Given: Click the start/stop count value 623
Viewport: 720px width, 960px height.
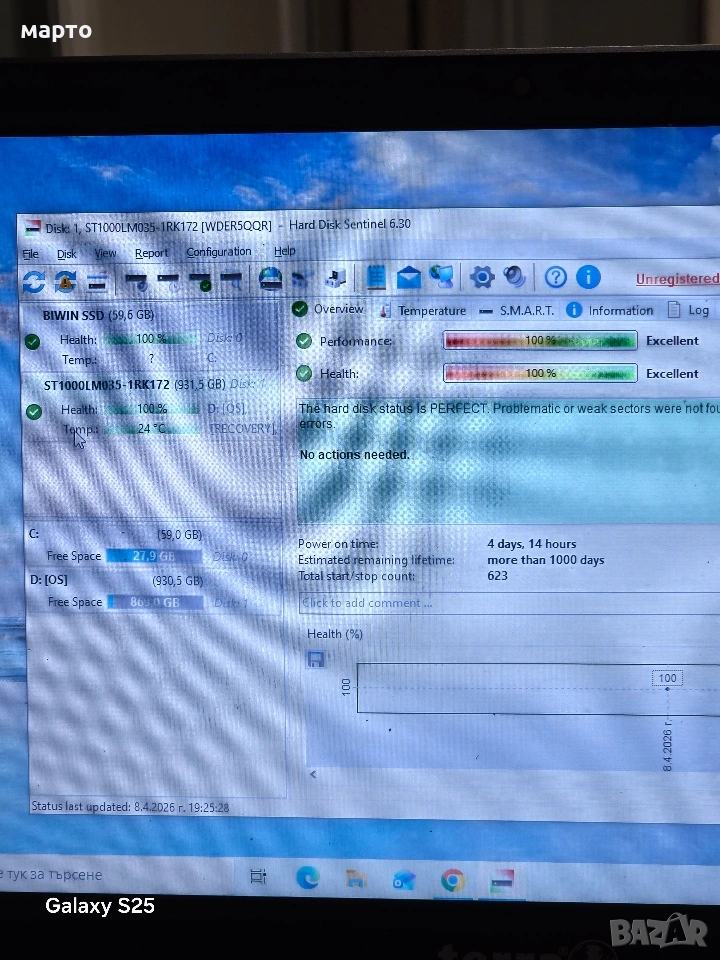Looking at the screenshot, I should [497, 576].
